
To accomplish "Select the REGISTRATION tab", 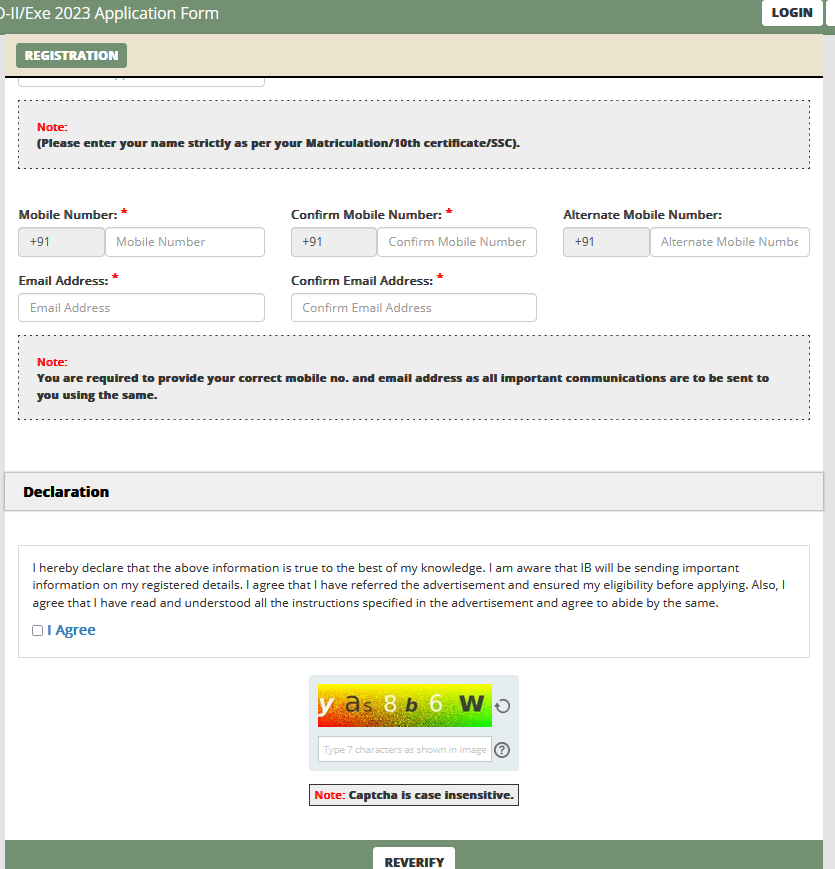I will point(71,56).
